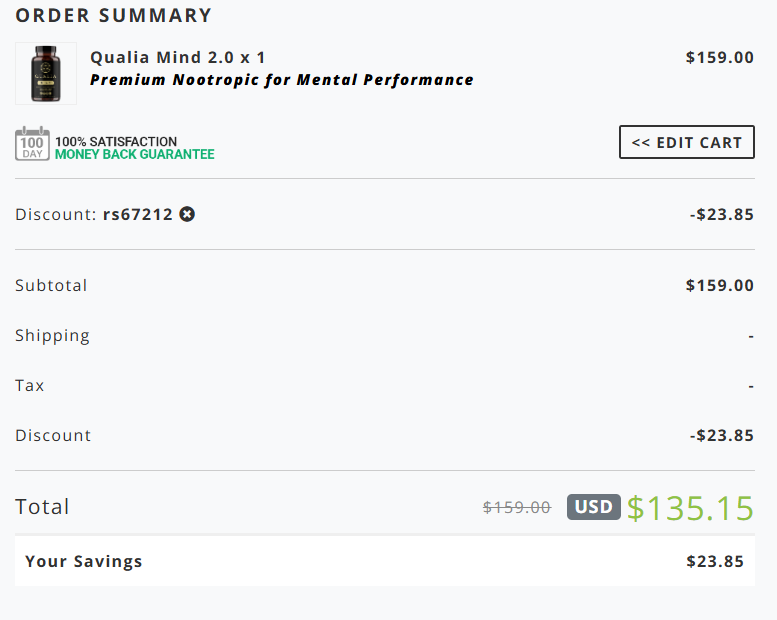
Task: Click the 100% Satisfaction text
Action: pos(116,141)
